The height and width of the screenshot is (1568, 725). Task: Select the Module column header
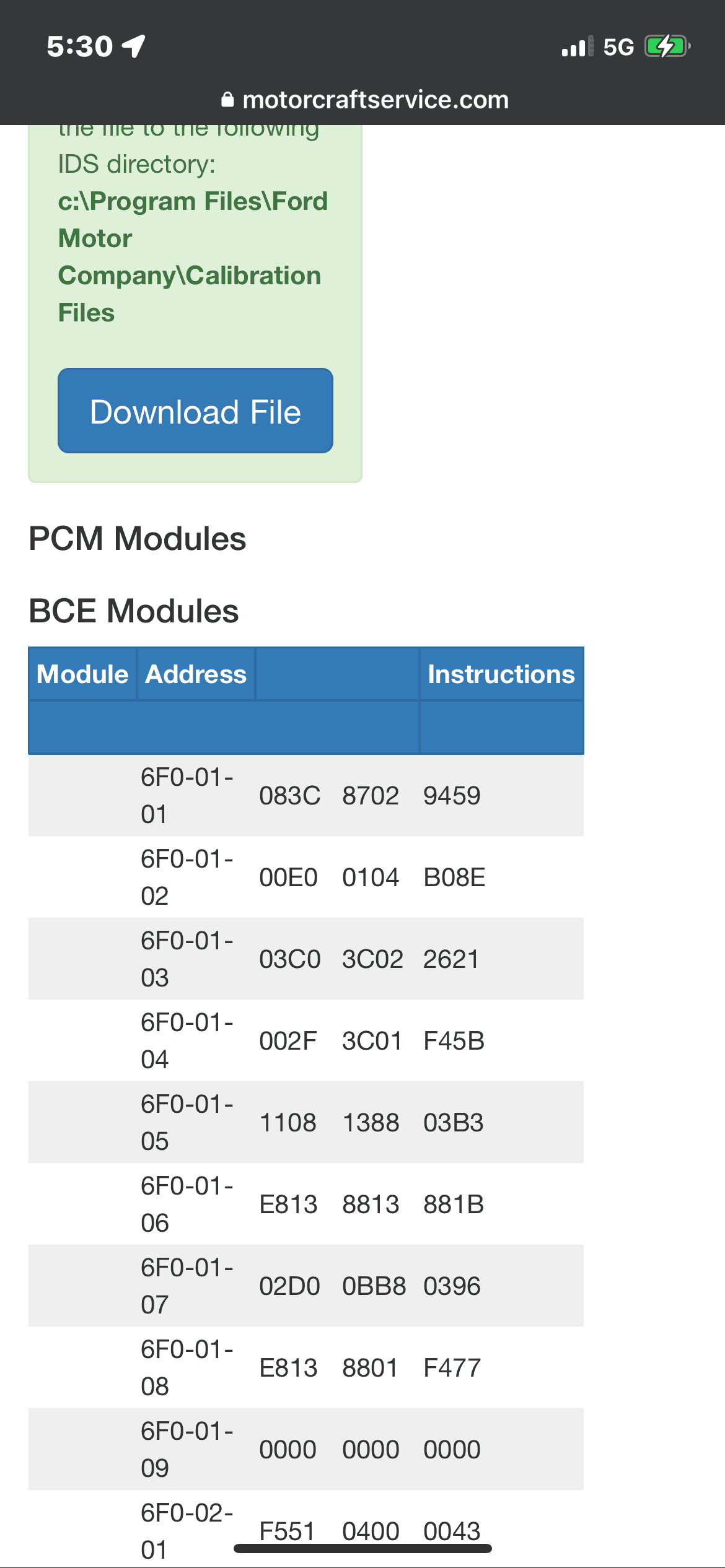82,674
